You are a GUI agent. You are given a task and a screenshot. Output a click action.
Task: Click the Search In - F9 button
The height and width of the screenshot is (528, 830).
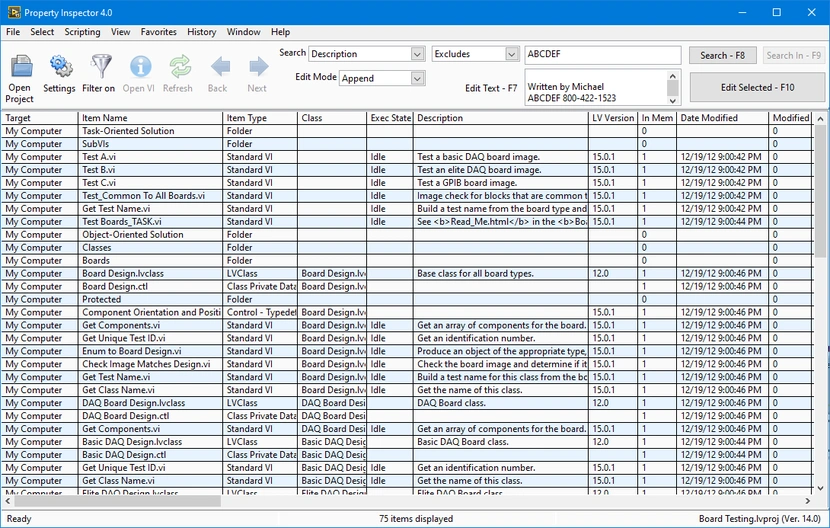coord(793,55)
